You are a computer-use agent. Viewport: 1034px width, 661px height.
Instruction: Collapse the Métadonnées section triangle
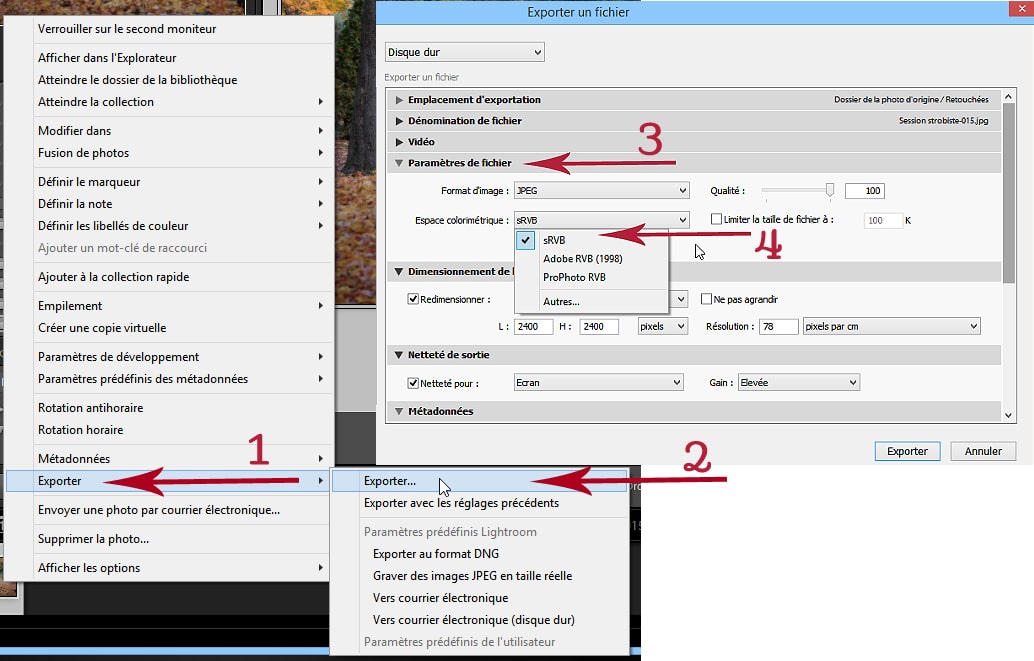point(400,411)
